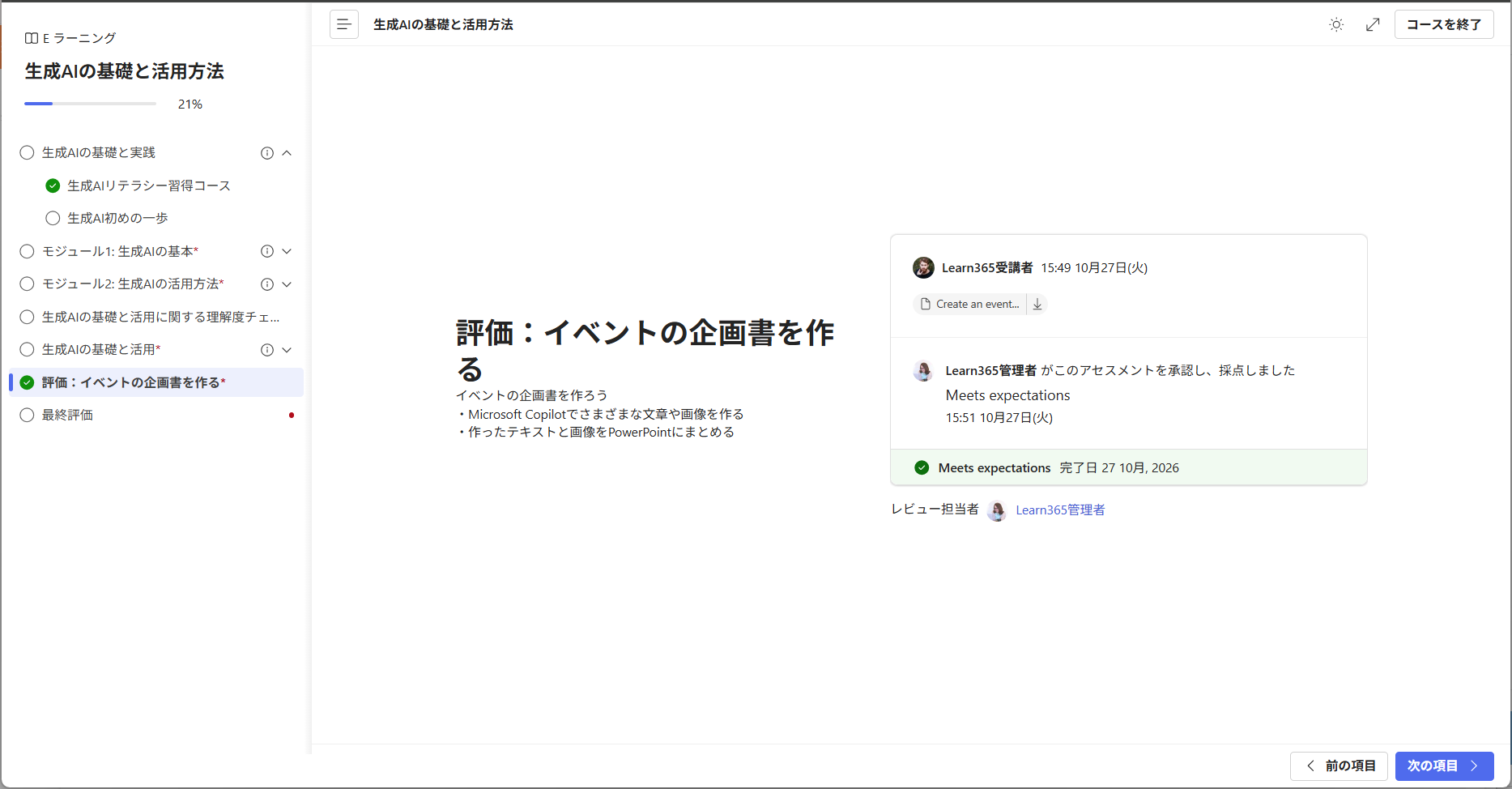Click the red dot next to 最終評価
The image size is (1512, 789).
point(292,416)
